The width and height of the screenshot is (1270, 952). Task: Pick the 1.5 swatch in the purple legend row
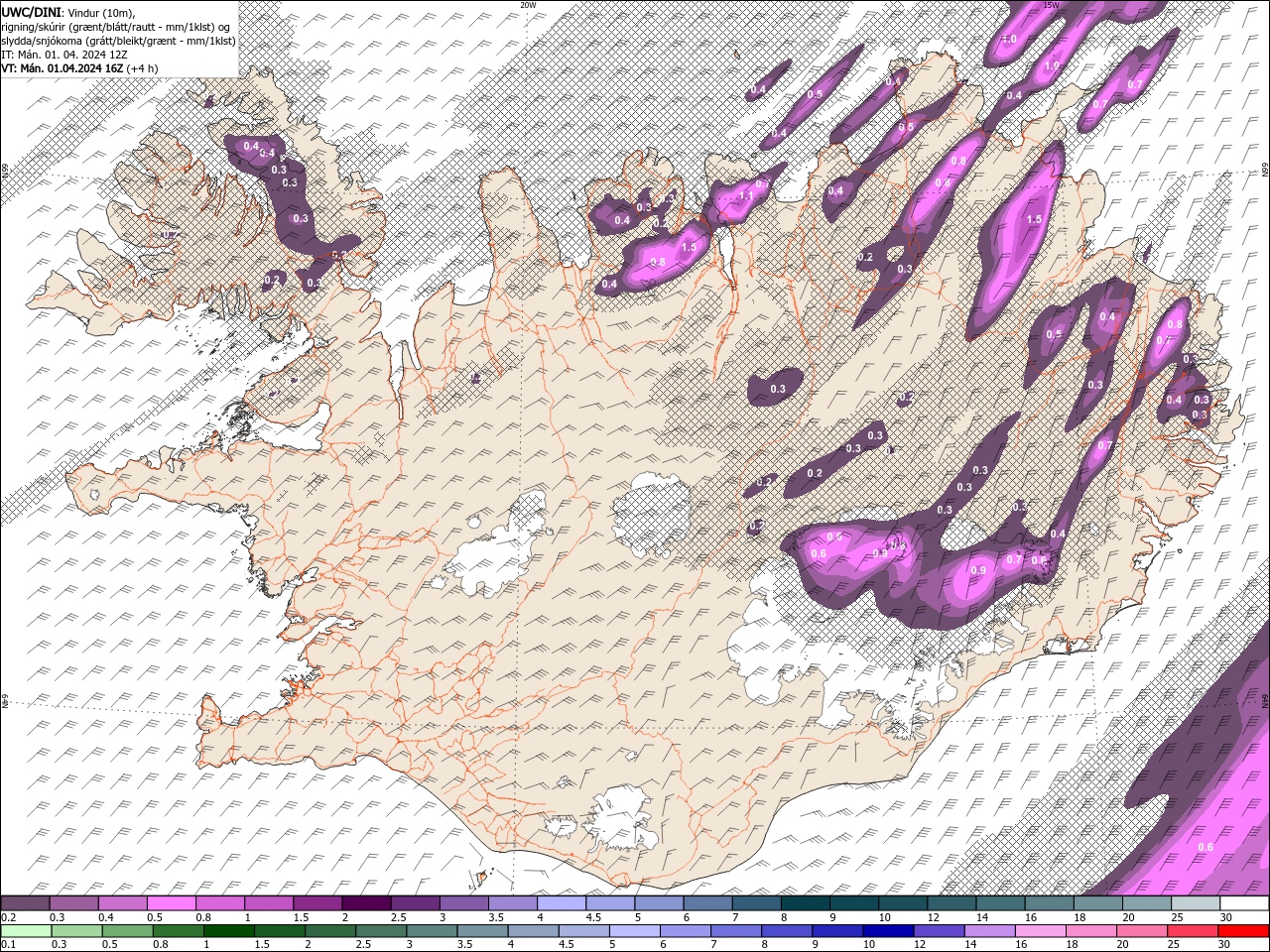coord(317,903)
